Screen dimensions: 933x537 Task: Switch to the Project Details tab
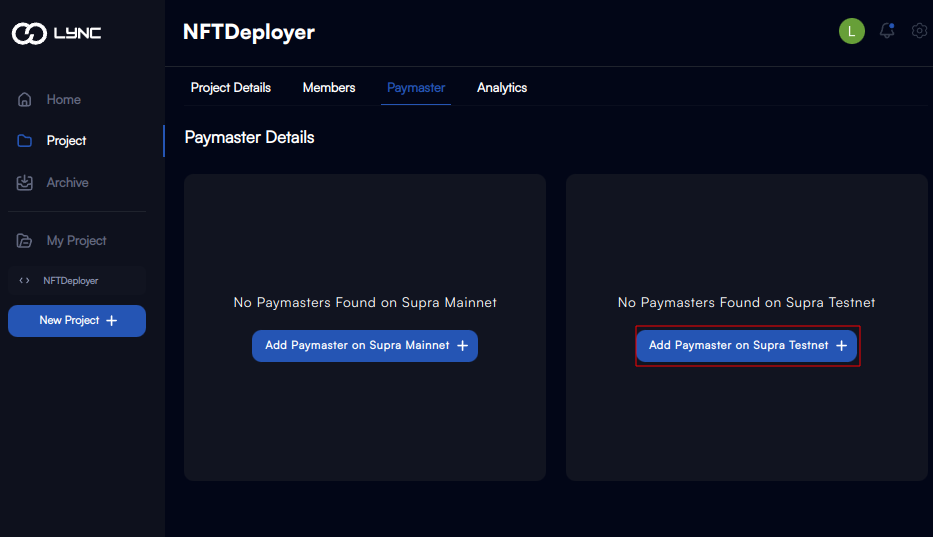click(x=230, y=88)
